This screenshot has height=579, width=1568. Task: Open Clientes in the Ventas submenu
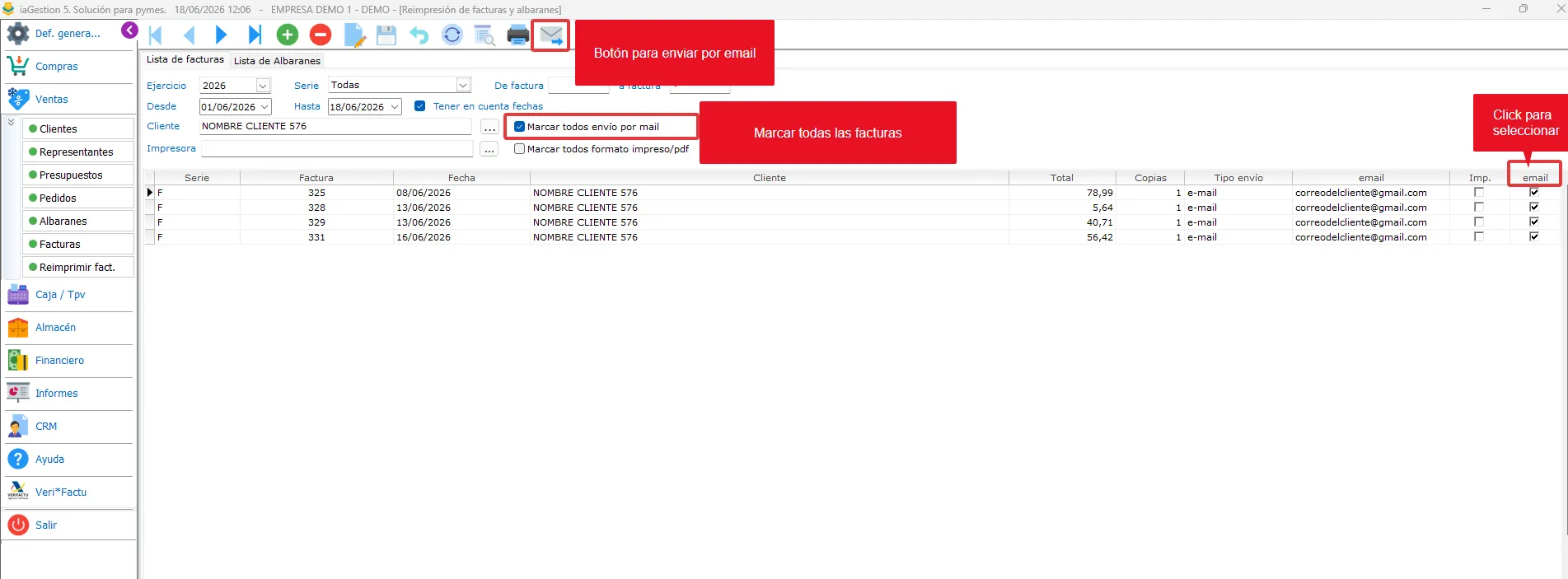79,128
